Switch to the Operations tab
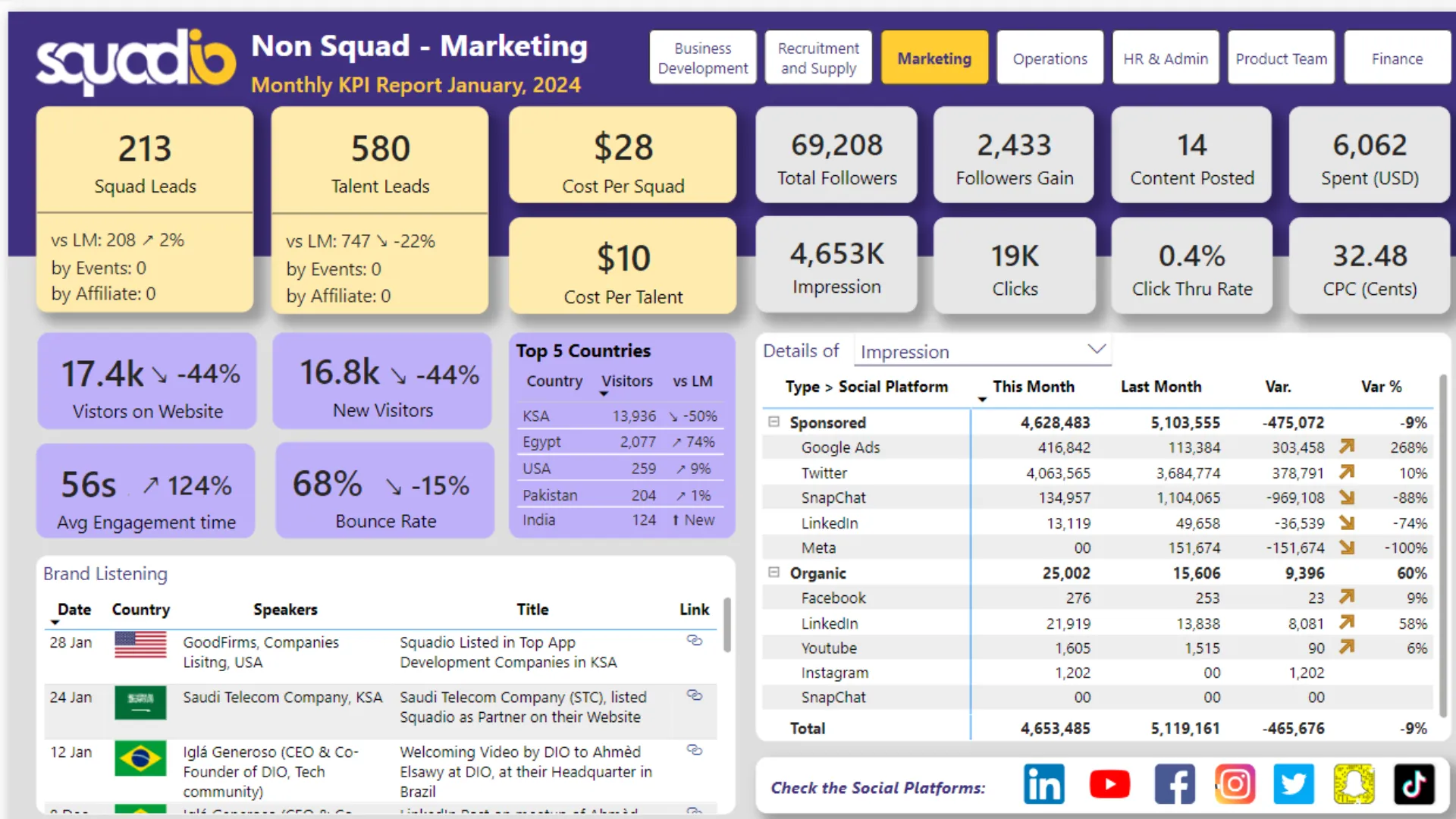This screenshot has width=1456, height=819. (1050, 58)
